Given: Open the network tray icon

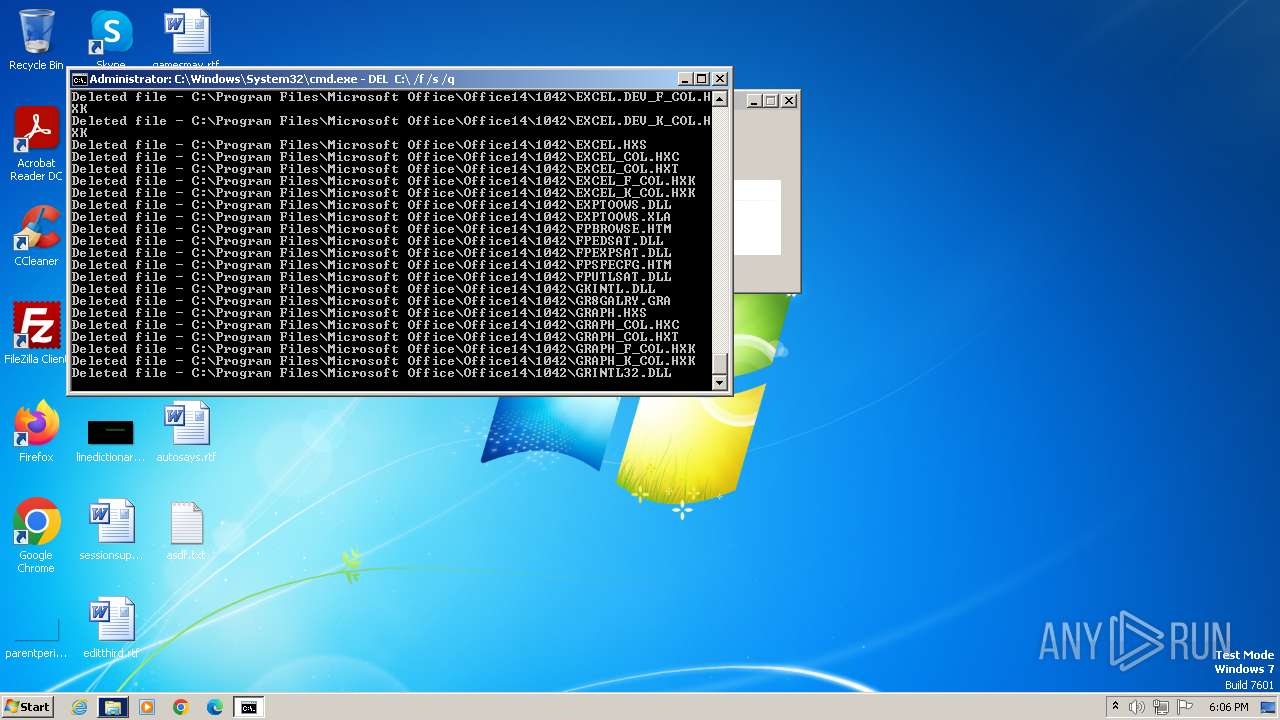Looking at the screenshot, I should coord(1161,707).
